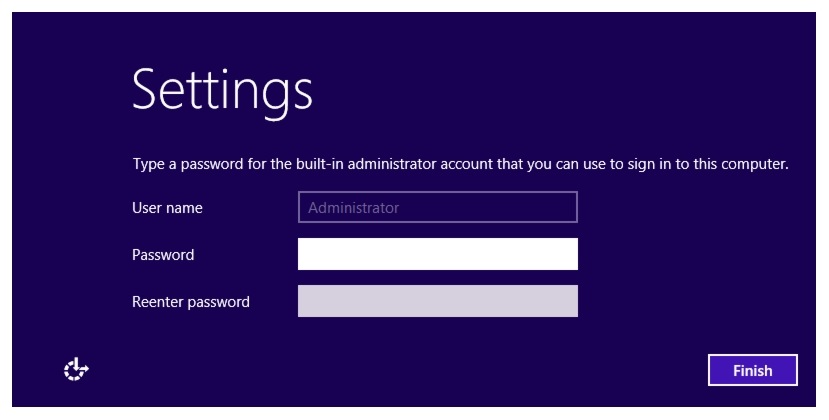This screenshot has width=829, height=420.
Task: Open the Ease of Access icon
Action: pyautogui.click(x=76, y=369)
